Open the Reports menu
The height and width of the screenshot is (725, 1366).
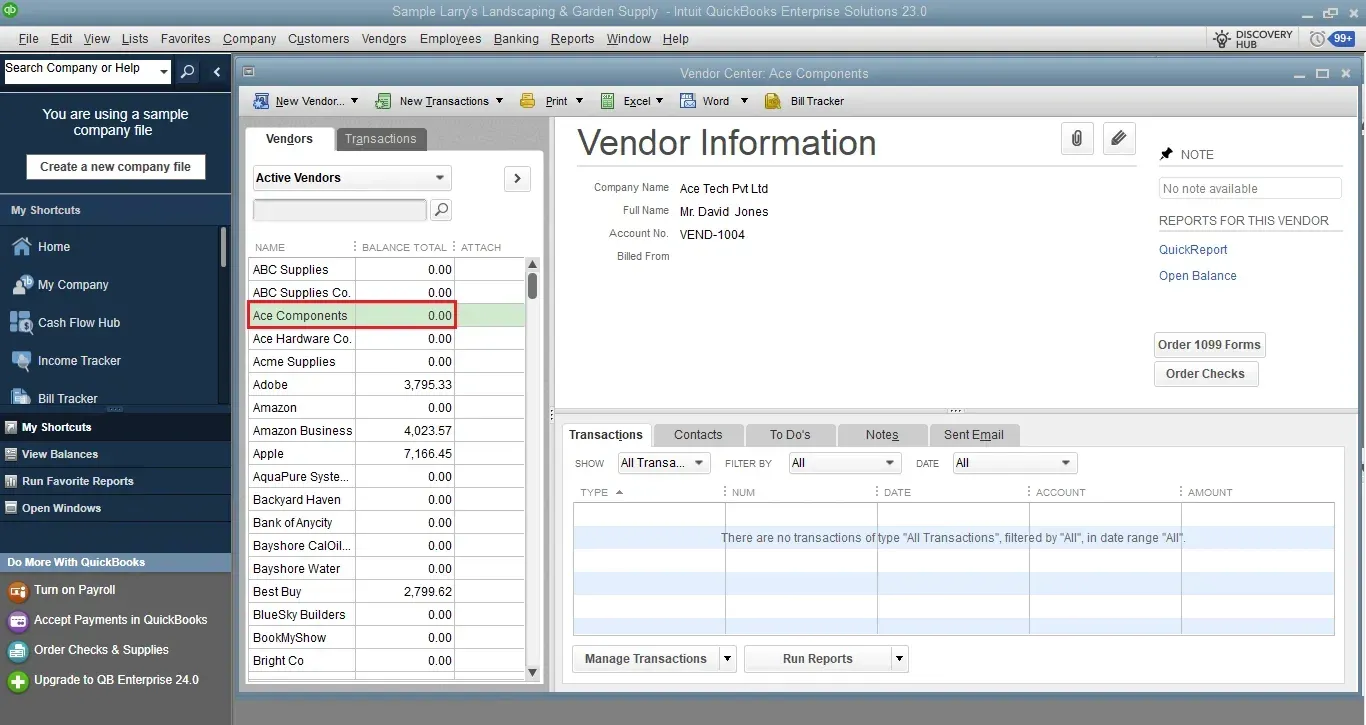tap(572, 39)
